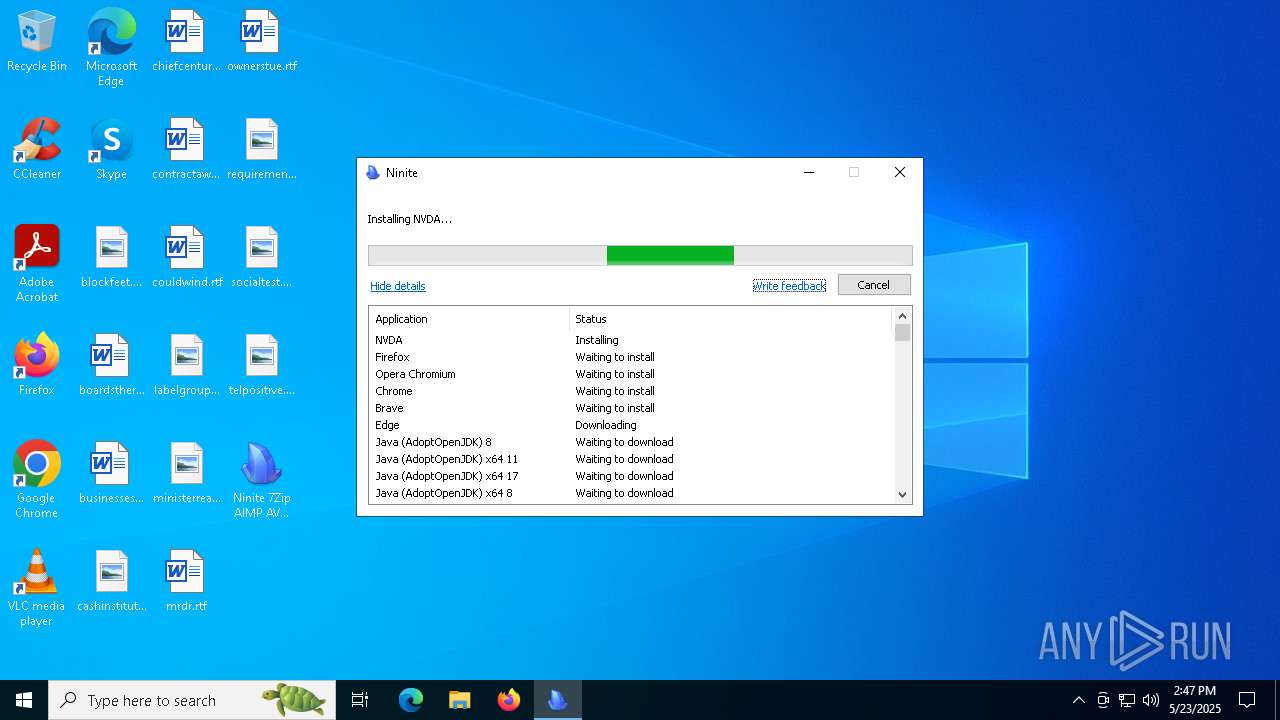1280x720 pixels.
Task: Select Edge row showing Downloading
Action: coord(631,425)
